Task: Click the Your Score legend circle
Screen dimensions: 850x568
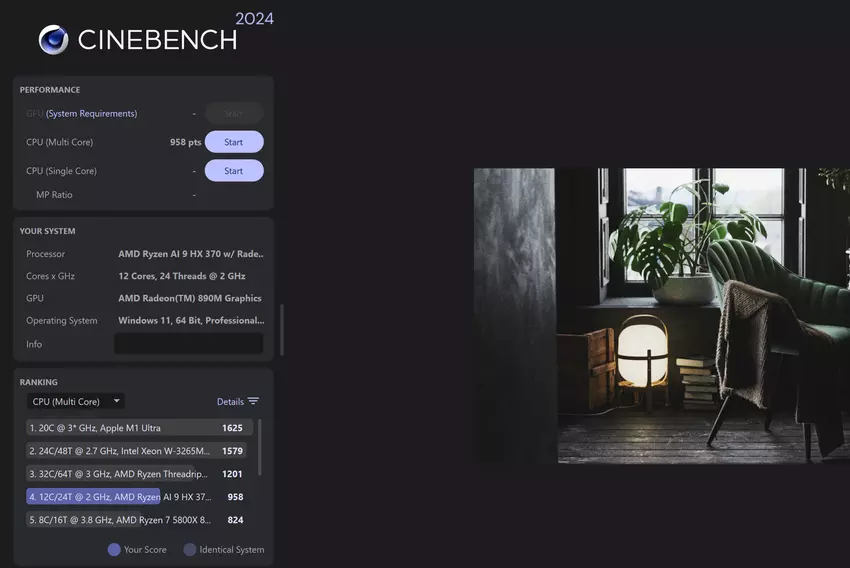Action: (x=114, y=549)
